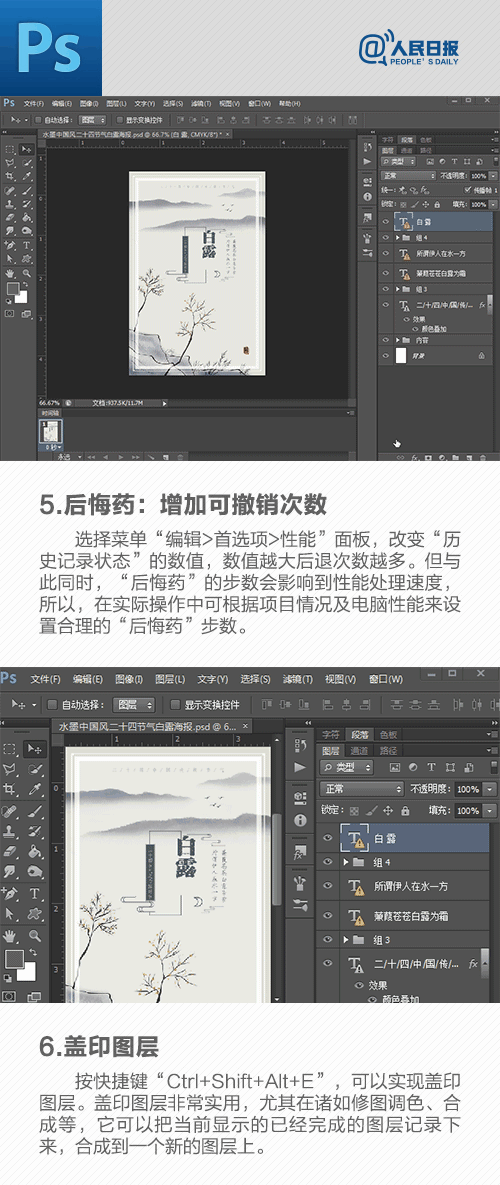Viewport: 500px width, 1185px height.
Task: Expand 内容 group in upper layers panel
Action: (399, 340)
